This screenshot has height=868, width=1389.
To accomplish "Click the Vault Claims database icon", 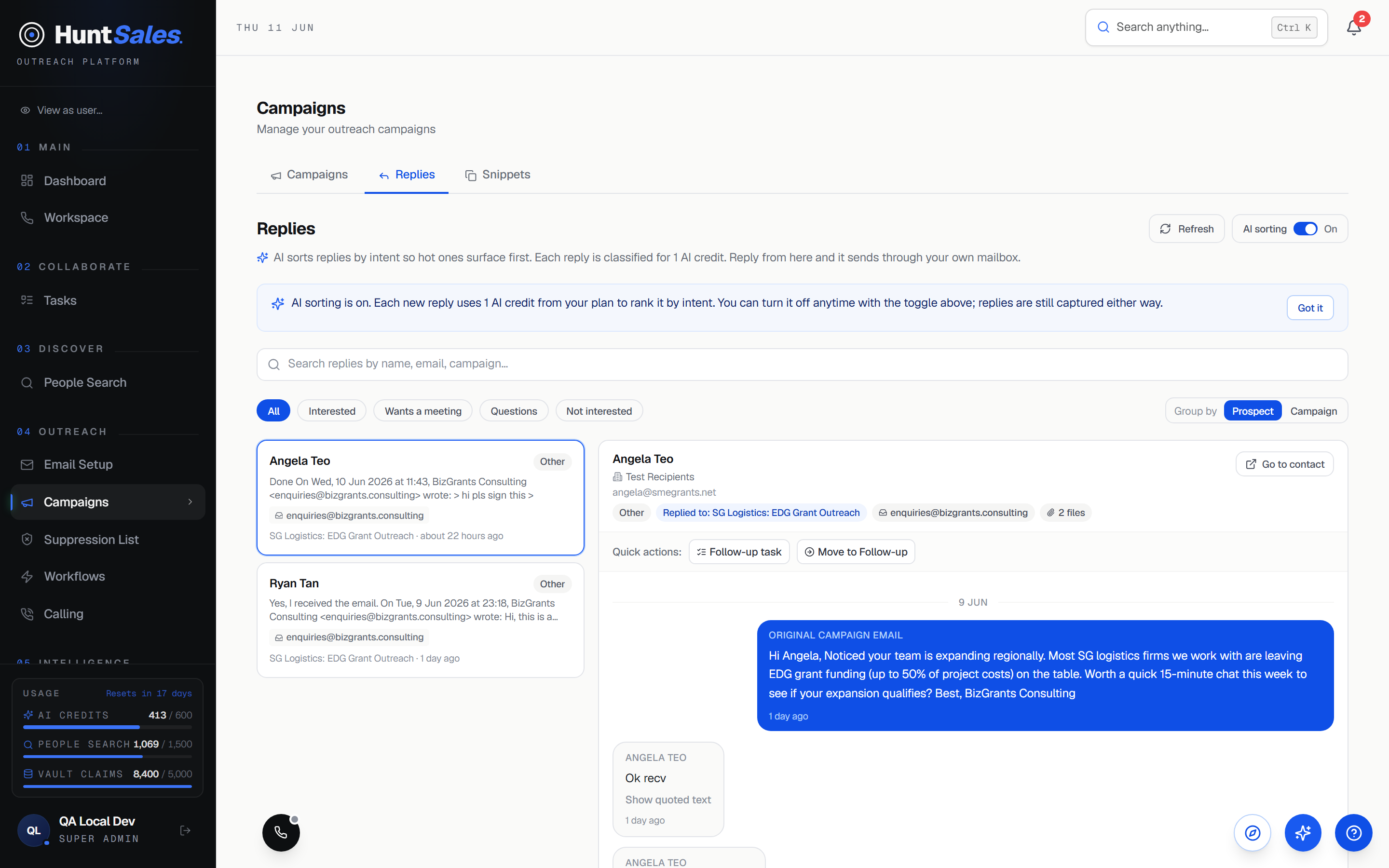I will [28, 774].
